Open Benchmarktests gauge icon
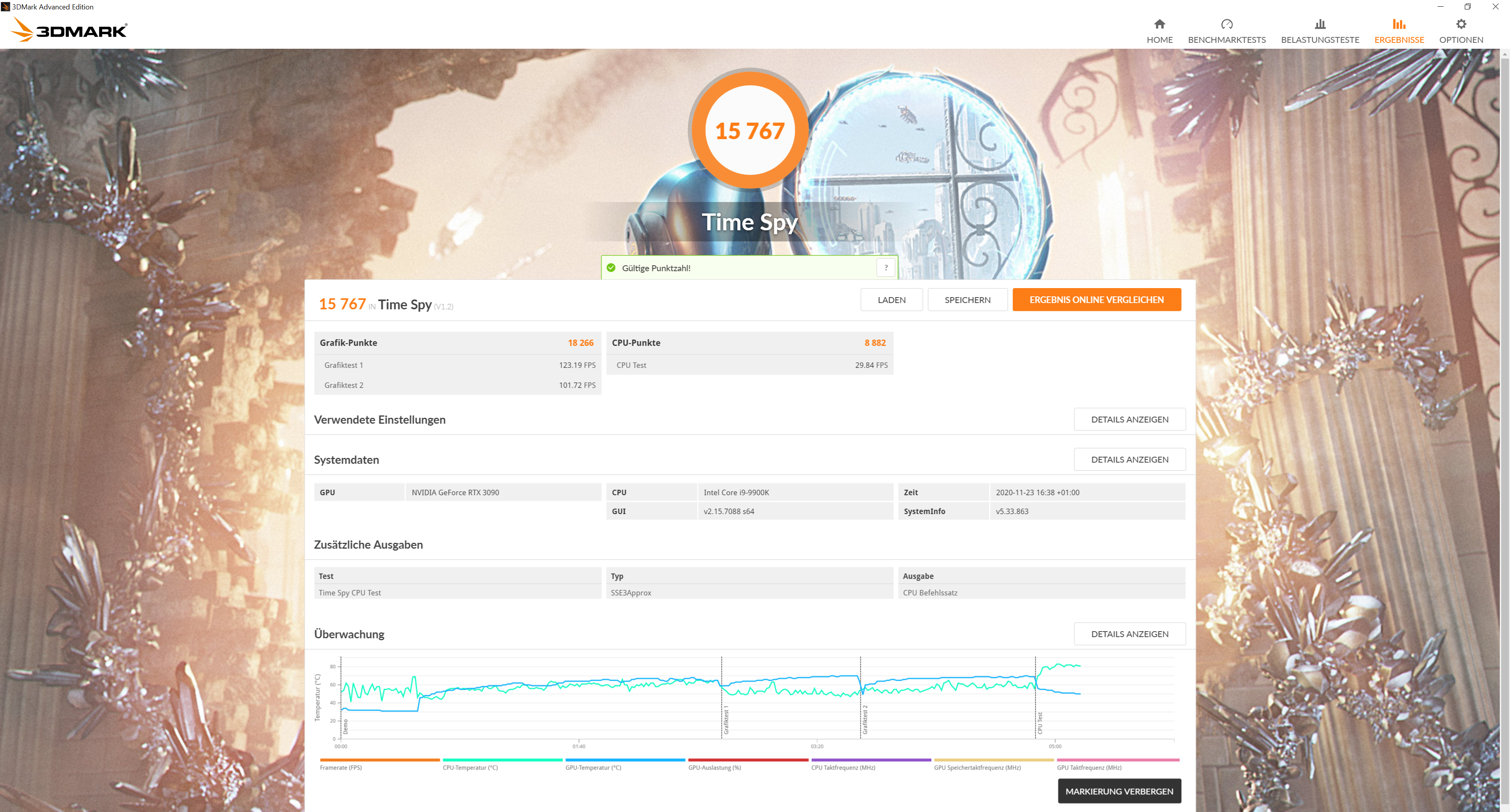 1226,24
